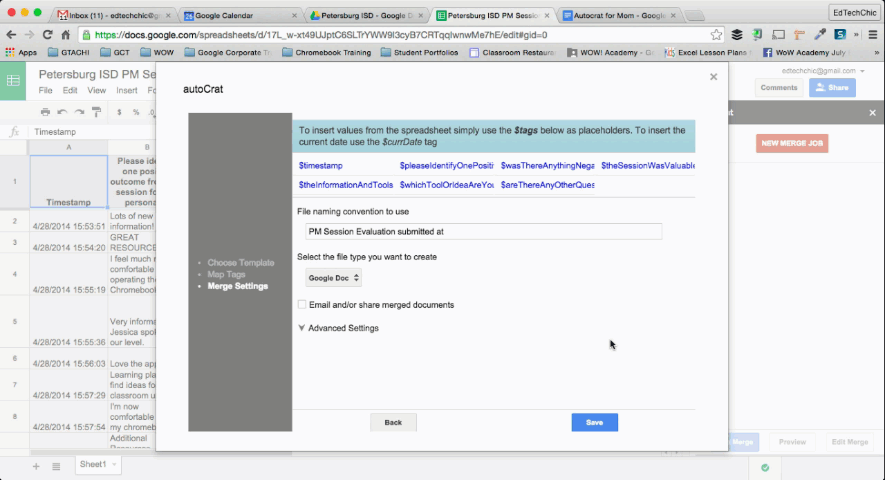Insert the $theInformationAndTools tag
Screen dimensions: 885x480
click(x=346, y=185)
